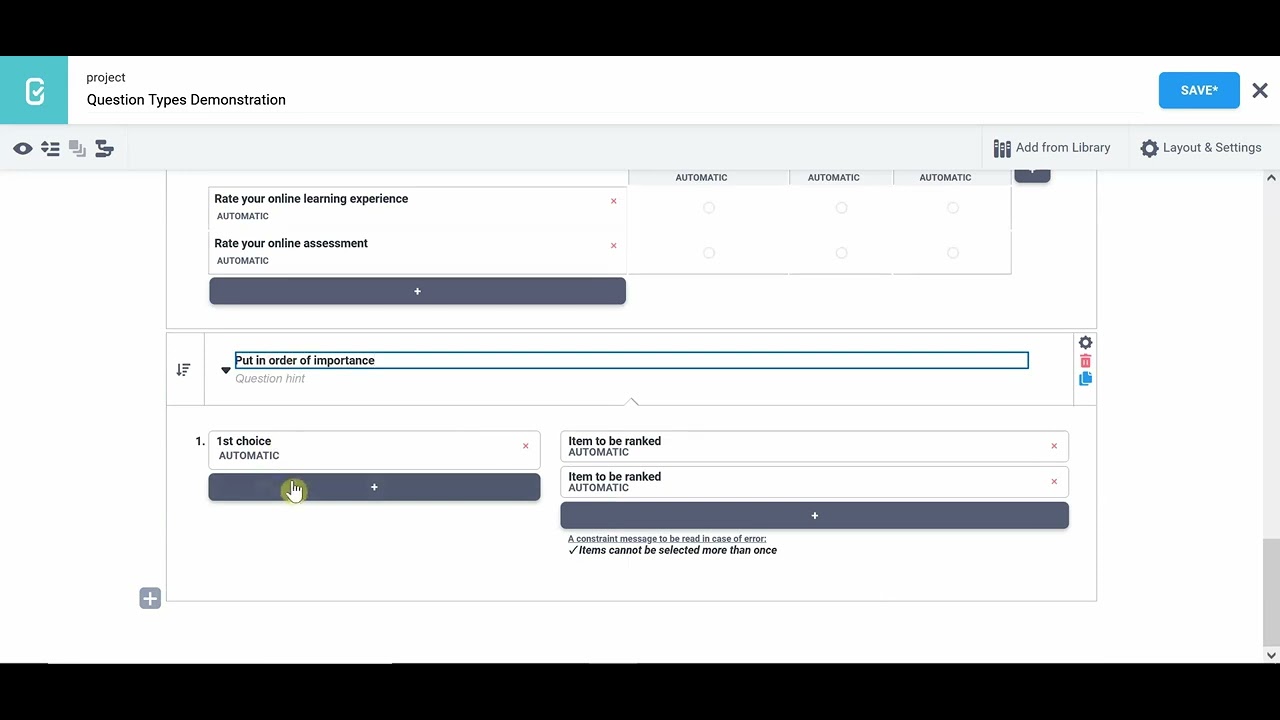Image resolution: width=1280 pixels, height=720 pixels.
Task: Remove 'Rate your online assessment' row
Action: (613, 245)
